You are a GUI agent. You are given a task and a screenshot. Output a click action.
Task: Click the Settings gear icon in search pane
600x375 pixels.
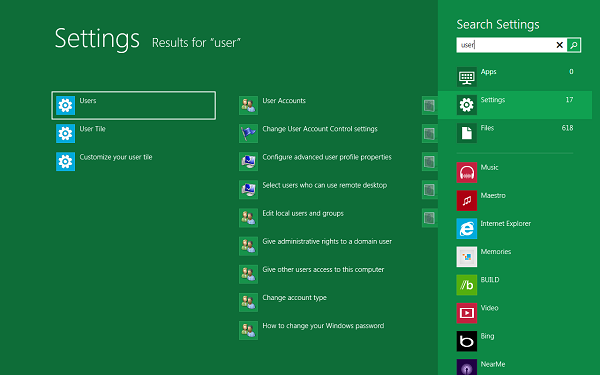tap(466, 105)
